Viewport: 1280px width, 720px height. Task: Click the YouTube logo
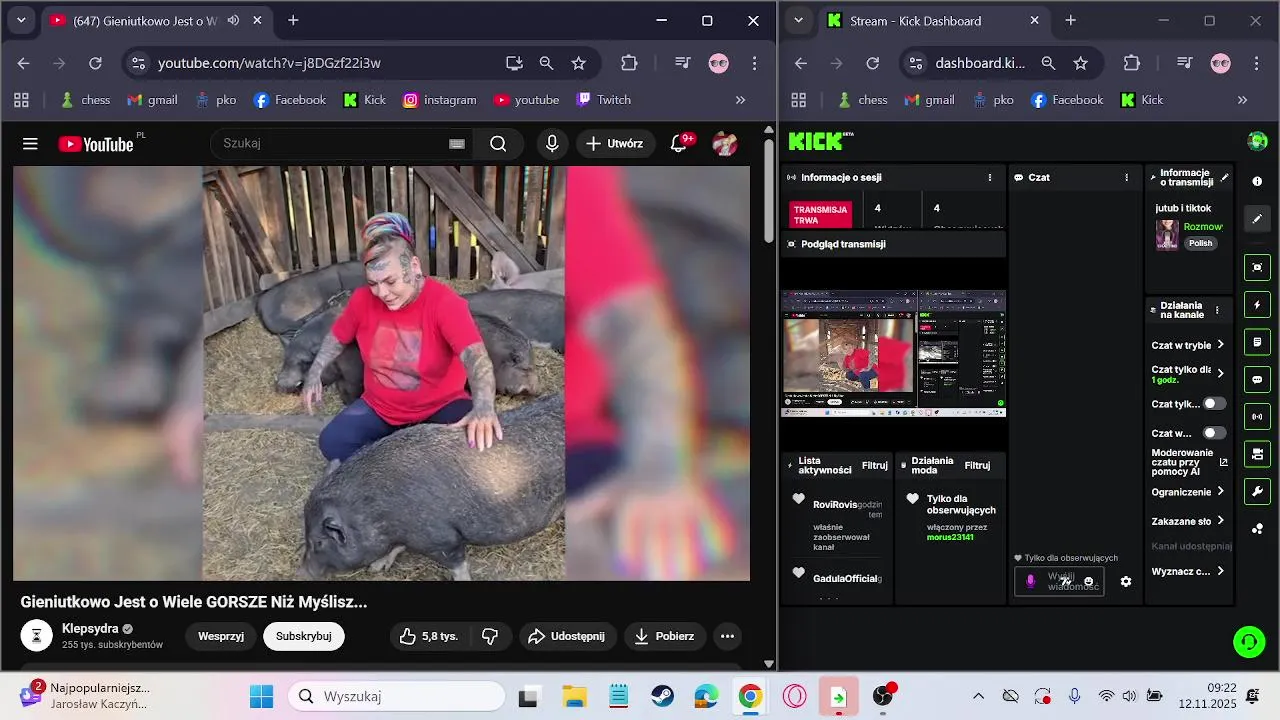96,144
